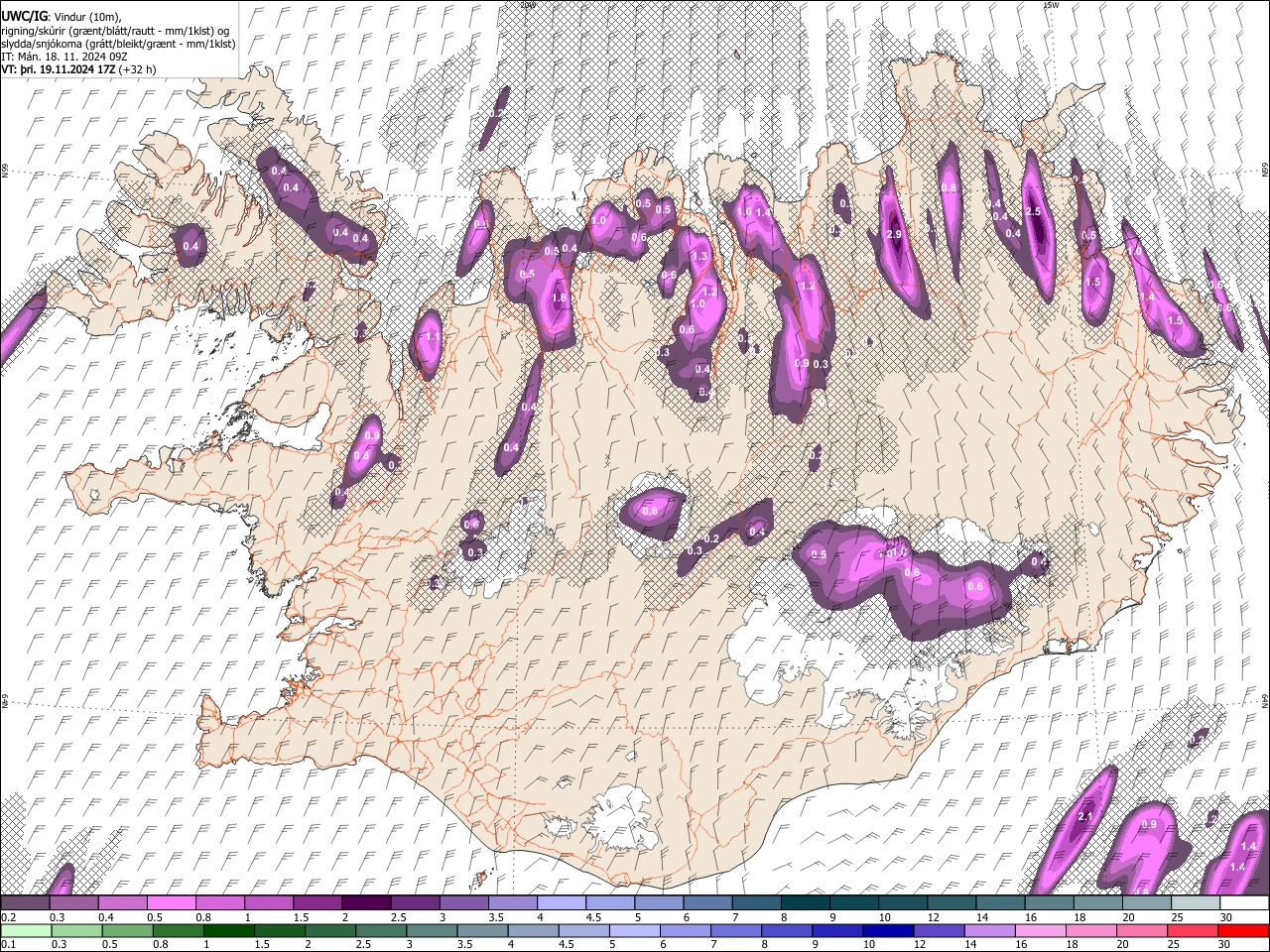The height and width of the screenshot is (952, 1270).
Task: Click the 2.1 value over the sea
Action: pyautogui.click(x=1085, y=817)
